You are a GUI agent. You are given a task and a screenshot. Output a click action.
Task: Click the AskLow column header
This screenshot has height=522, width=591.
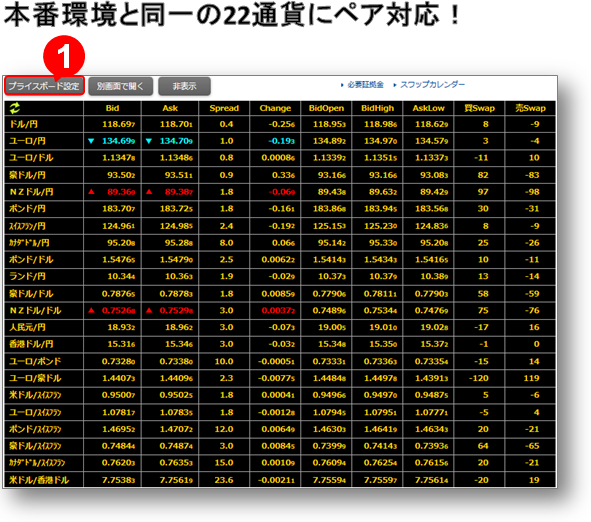pyautogui.click(x=429, y=108)
